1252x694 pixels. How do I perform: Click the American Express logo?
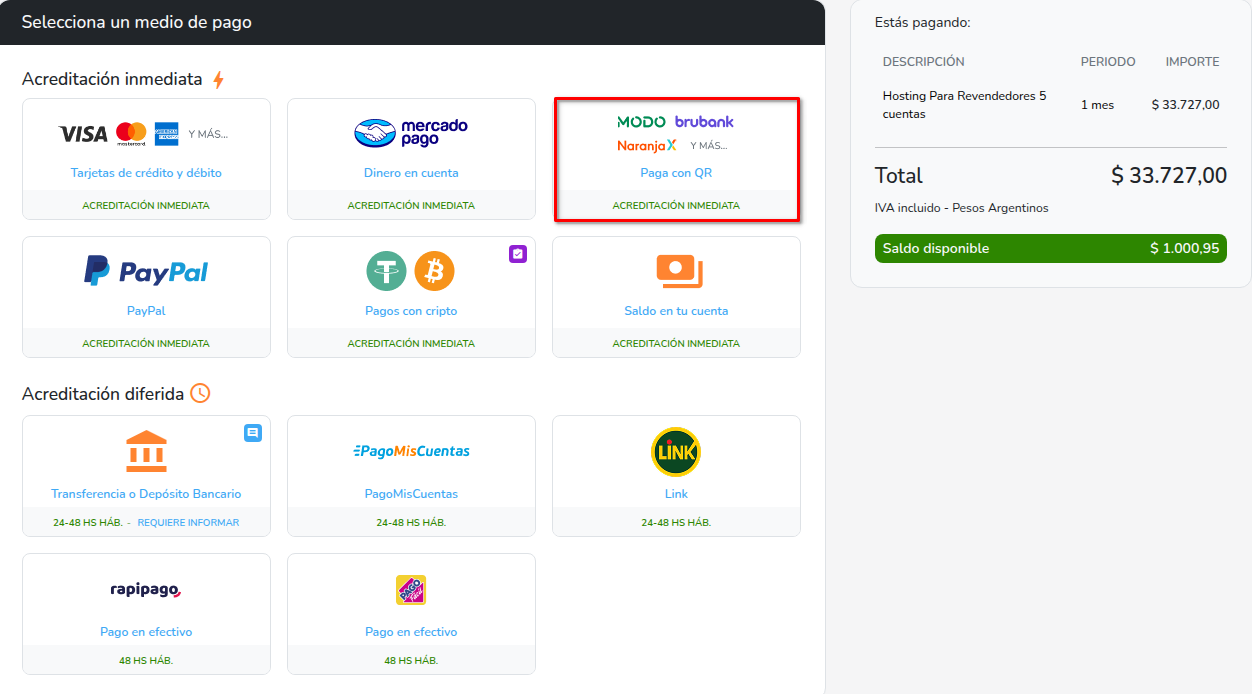(x=166, y=133)
